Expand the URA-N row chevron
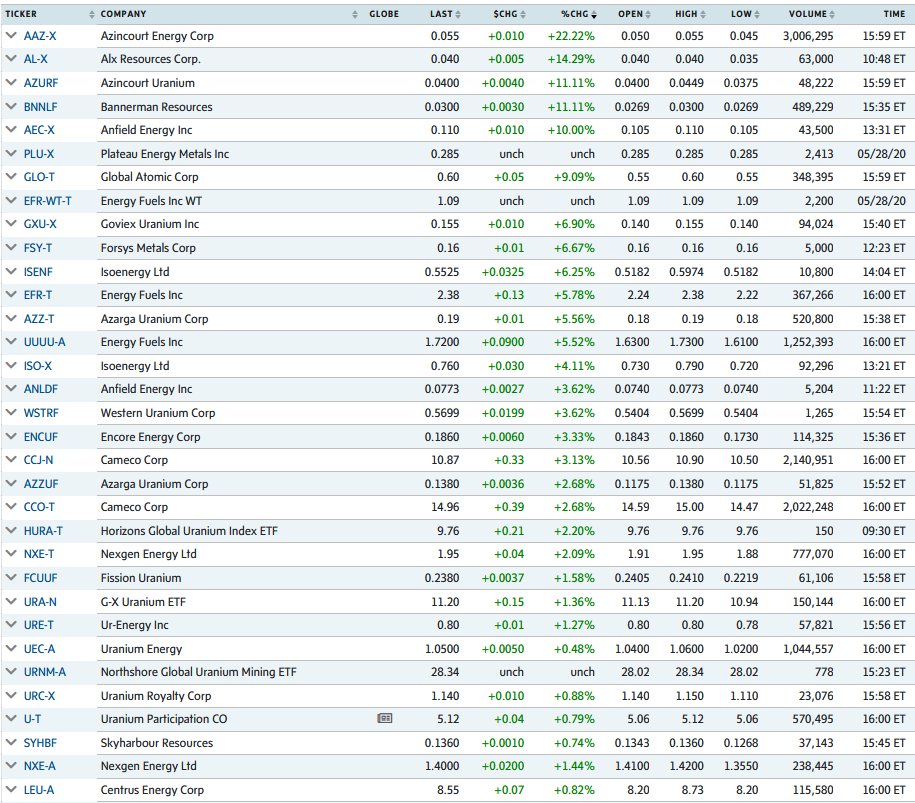 click(11, 602)
